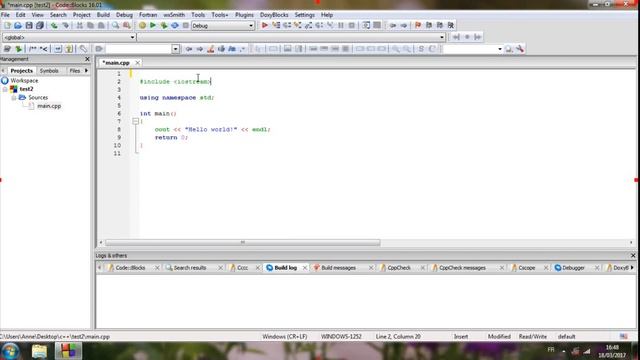Click the Open file toolbar icon
This screenshot has width=640, height=360.
pos(18,25)
